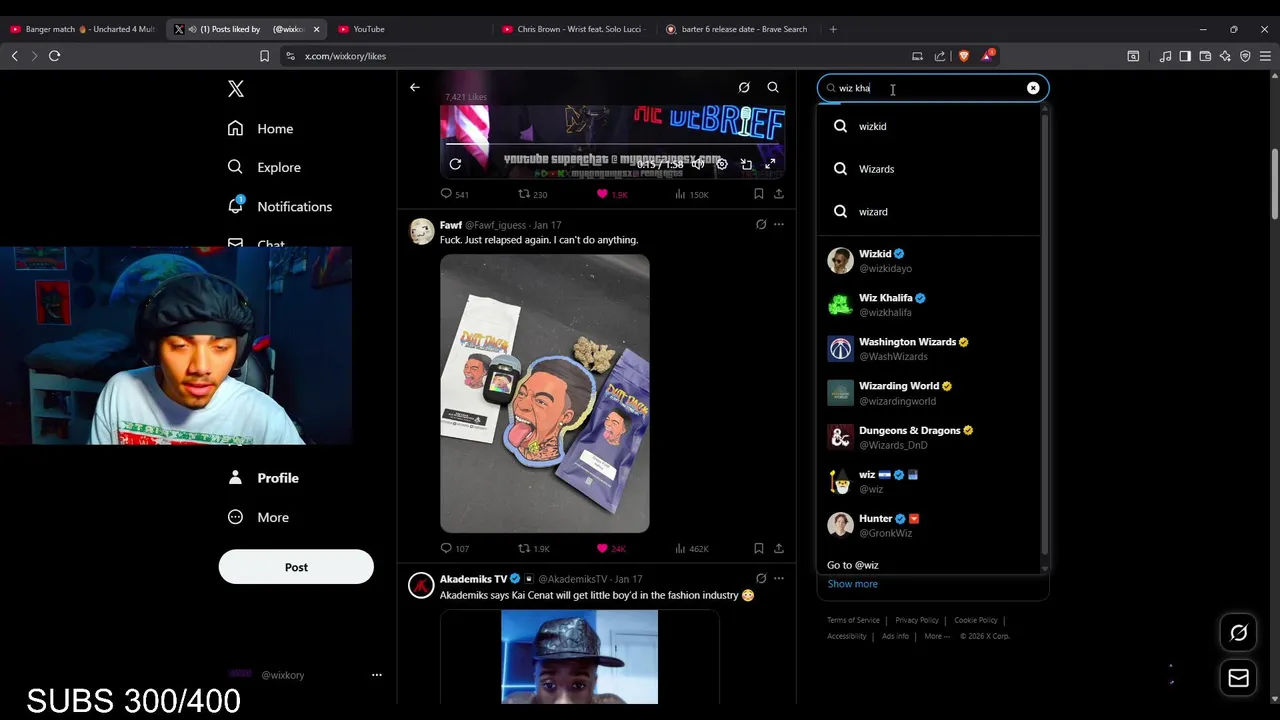1280x720 pixels.
Task: Open the account menu dots beside @wixkory
Action: tap(377, 675)
